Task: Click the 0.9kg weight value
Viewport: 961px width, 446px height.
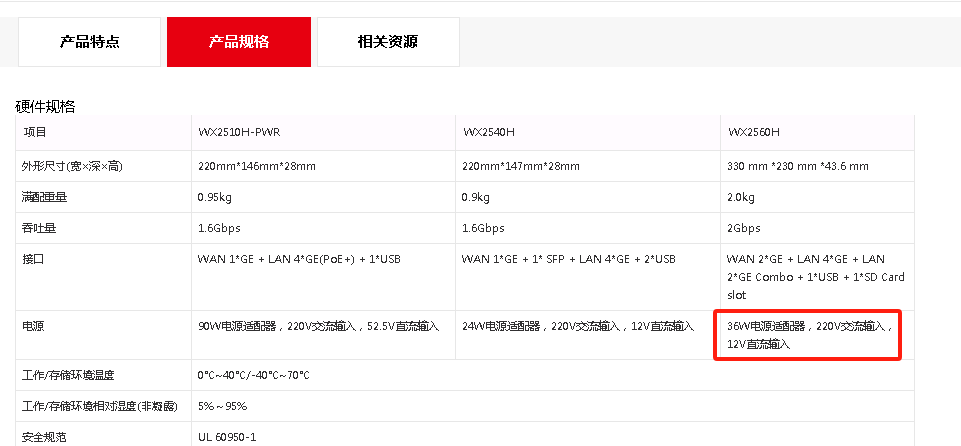Action: [475, 197]
